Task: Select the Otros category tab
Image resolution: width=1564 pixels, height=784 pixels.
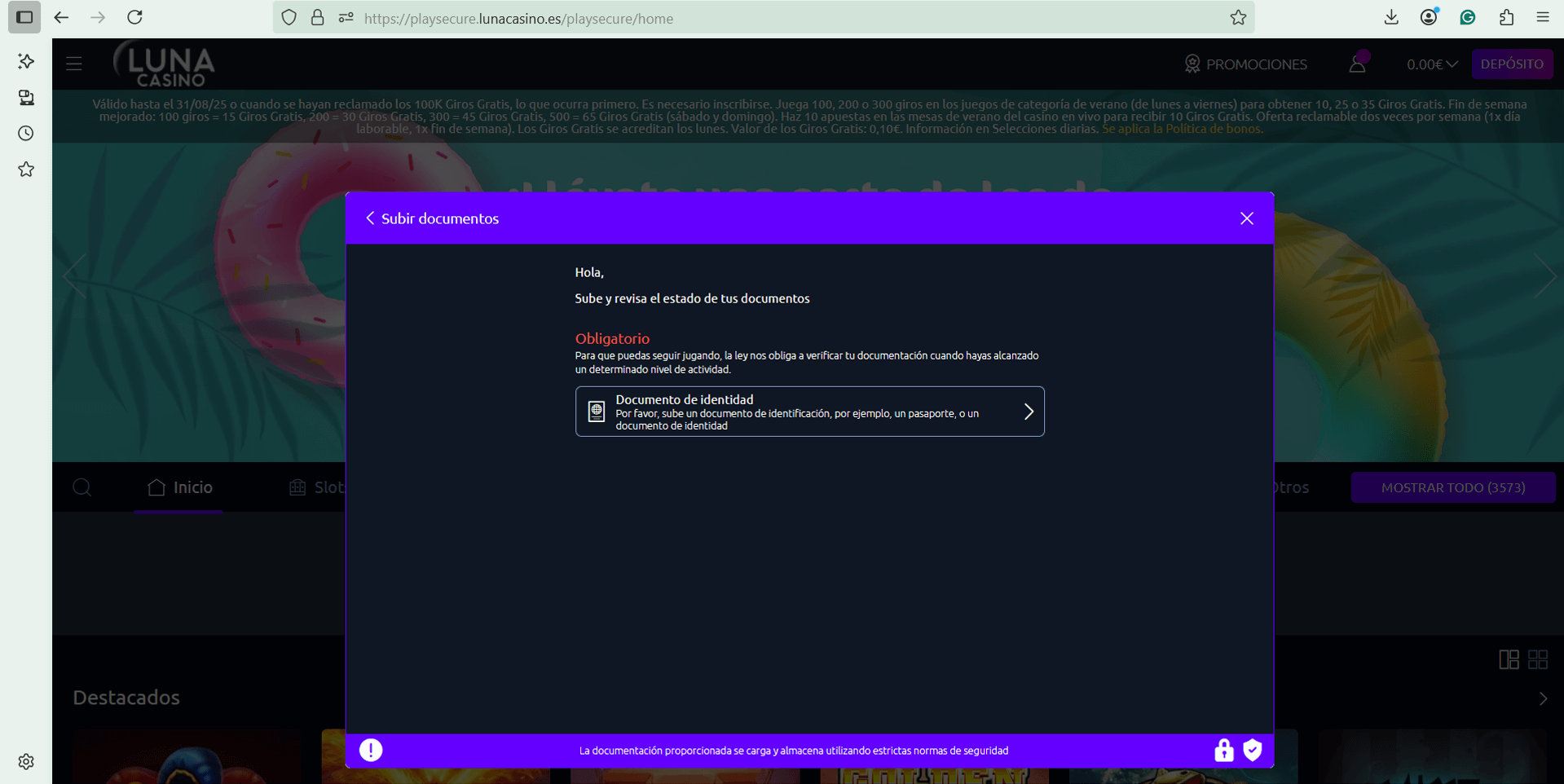Action: pos(1292,487)
